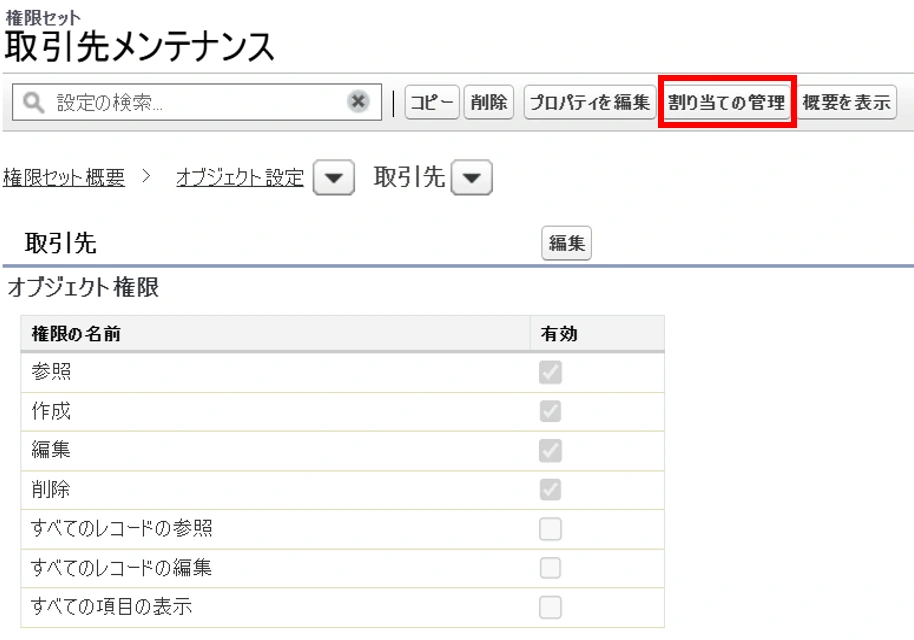The image size is (914, 640).
Task: Open プロパティを編集
Action: 590,103
